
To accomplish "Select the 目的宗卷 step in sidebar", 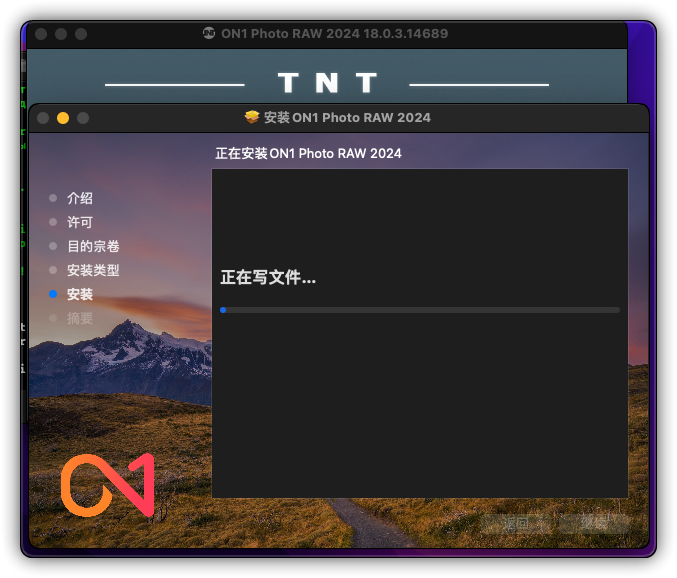I will (x=93, y=246).
